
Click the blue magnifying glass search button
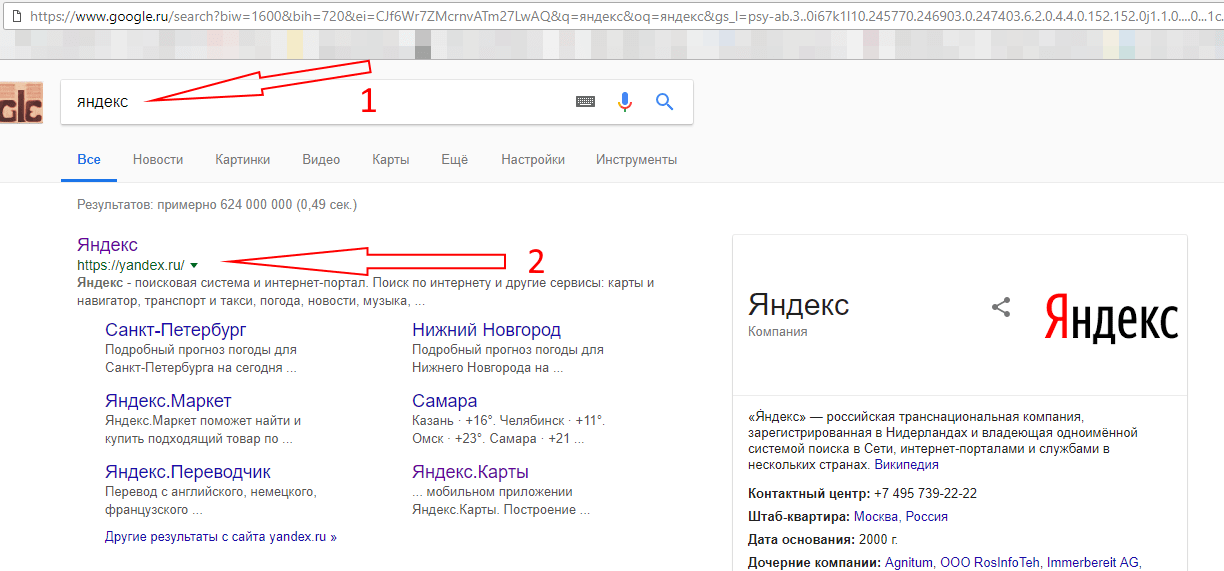[x=665, y=102]
